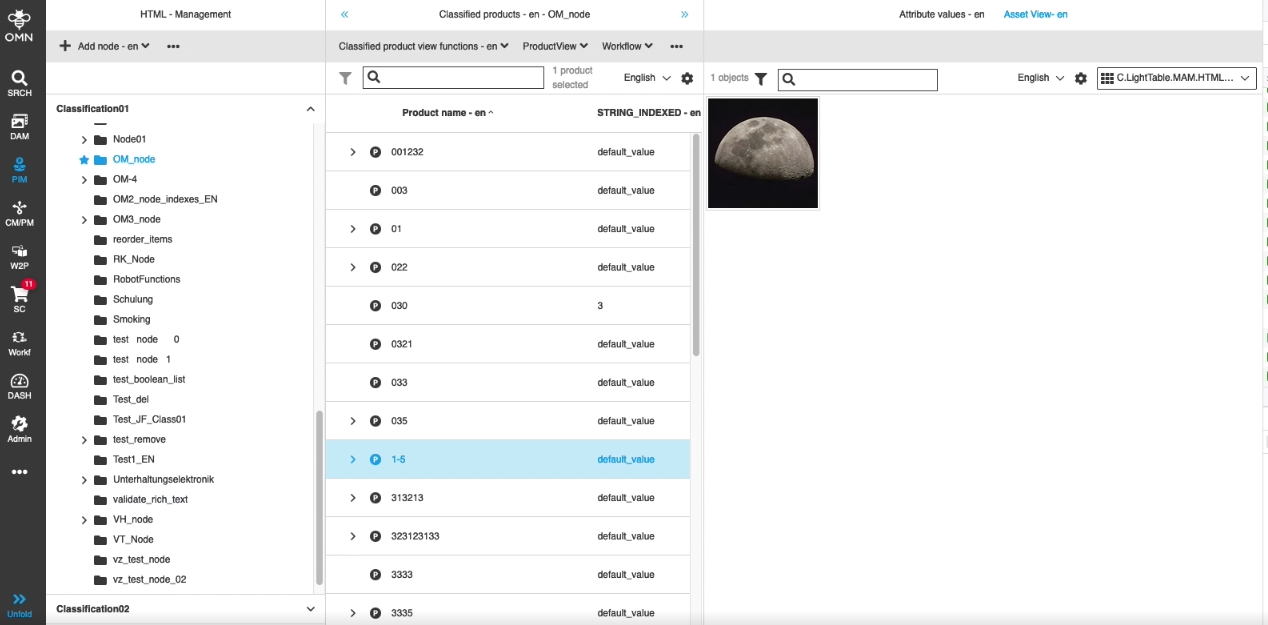Screen dimensions: 1268x625
Task: Open the W2P module
Action: (x=20, y=257)
